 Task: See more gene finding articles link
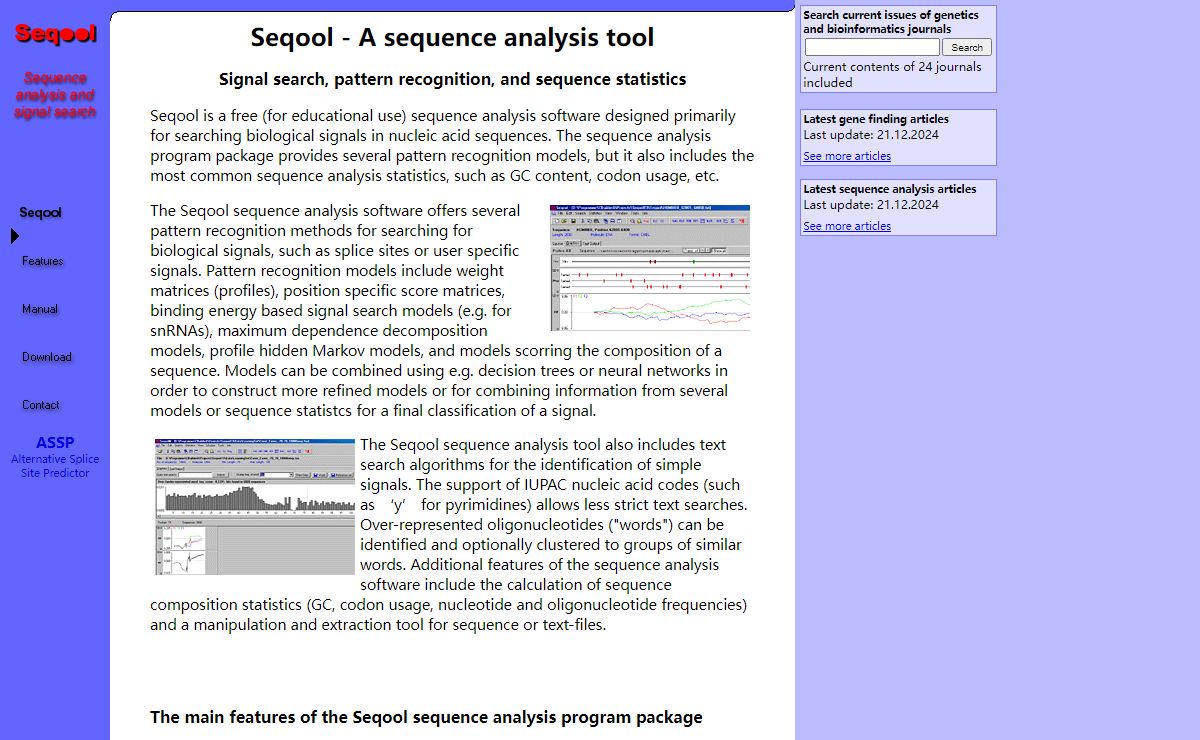click(847, 156)
